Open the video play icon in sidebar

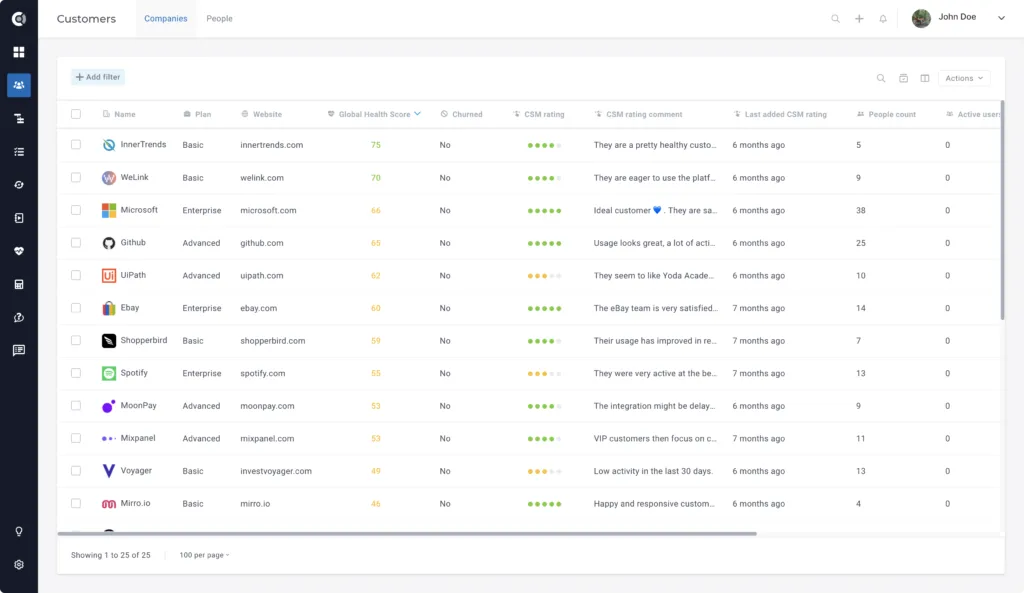click(19, 218)
